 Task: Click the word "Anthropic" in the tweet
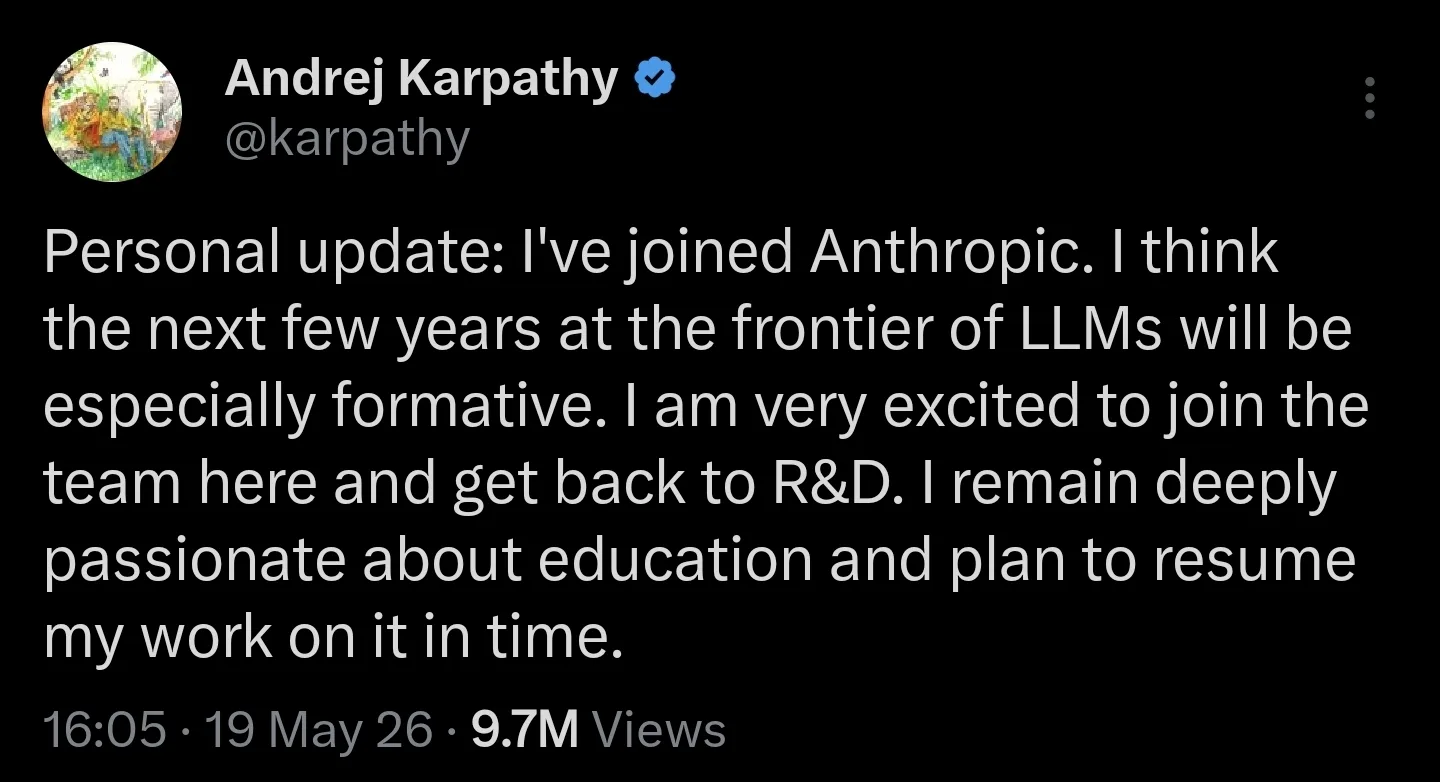[945, 253]
